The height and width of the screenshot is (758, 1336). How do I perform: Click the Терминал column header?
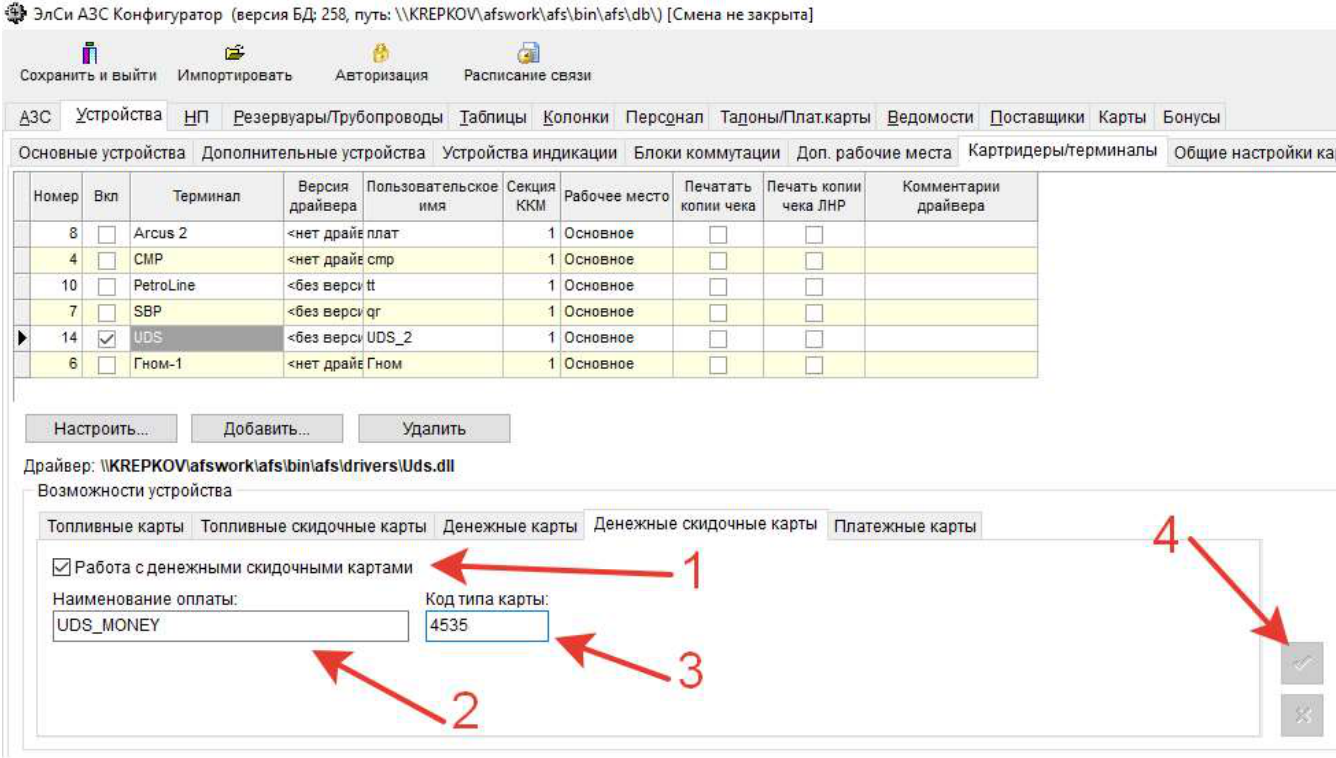point(207,197)
